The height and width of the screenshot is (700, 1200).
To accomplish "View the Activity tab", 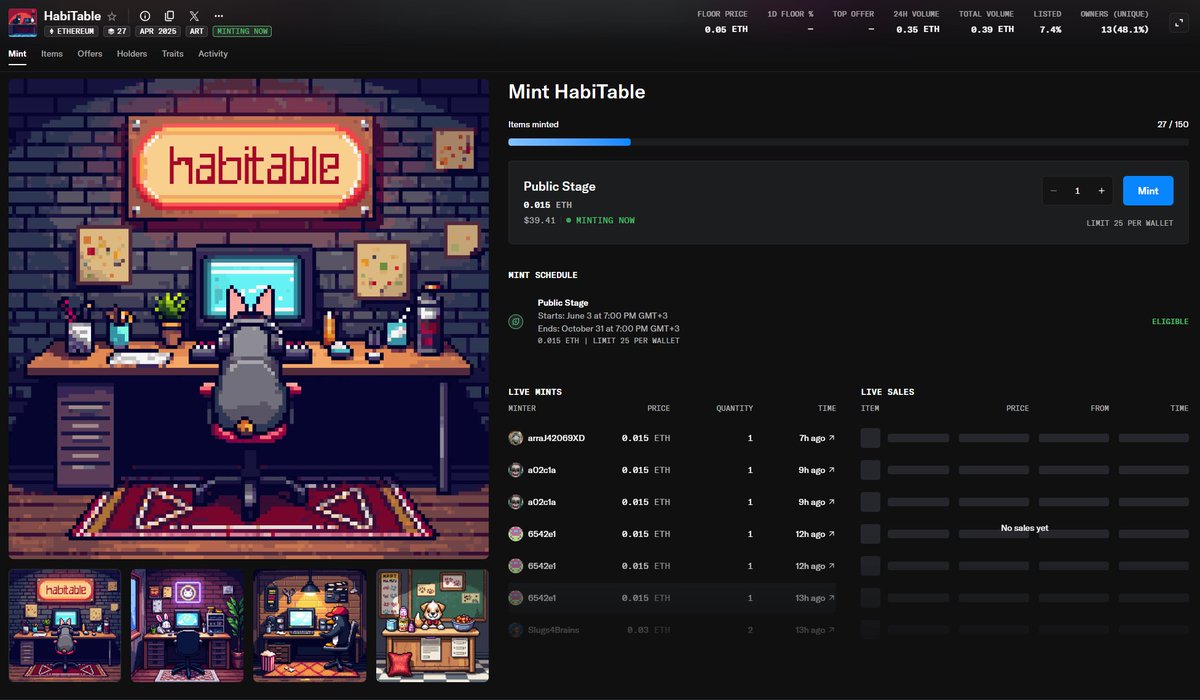I will tap(213, 54).
